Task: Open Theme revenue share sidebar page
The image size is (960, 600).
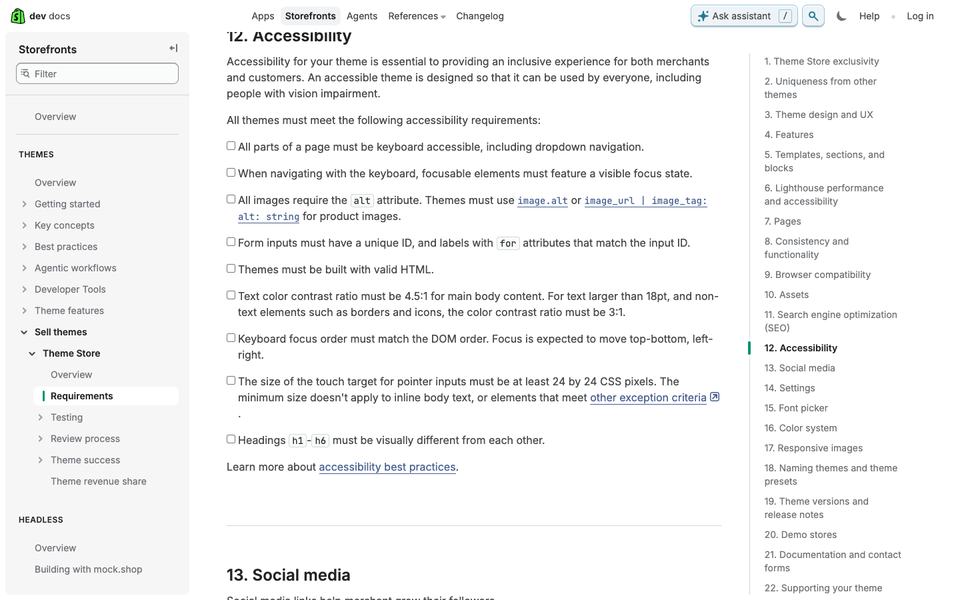Action: coord(99,481)
